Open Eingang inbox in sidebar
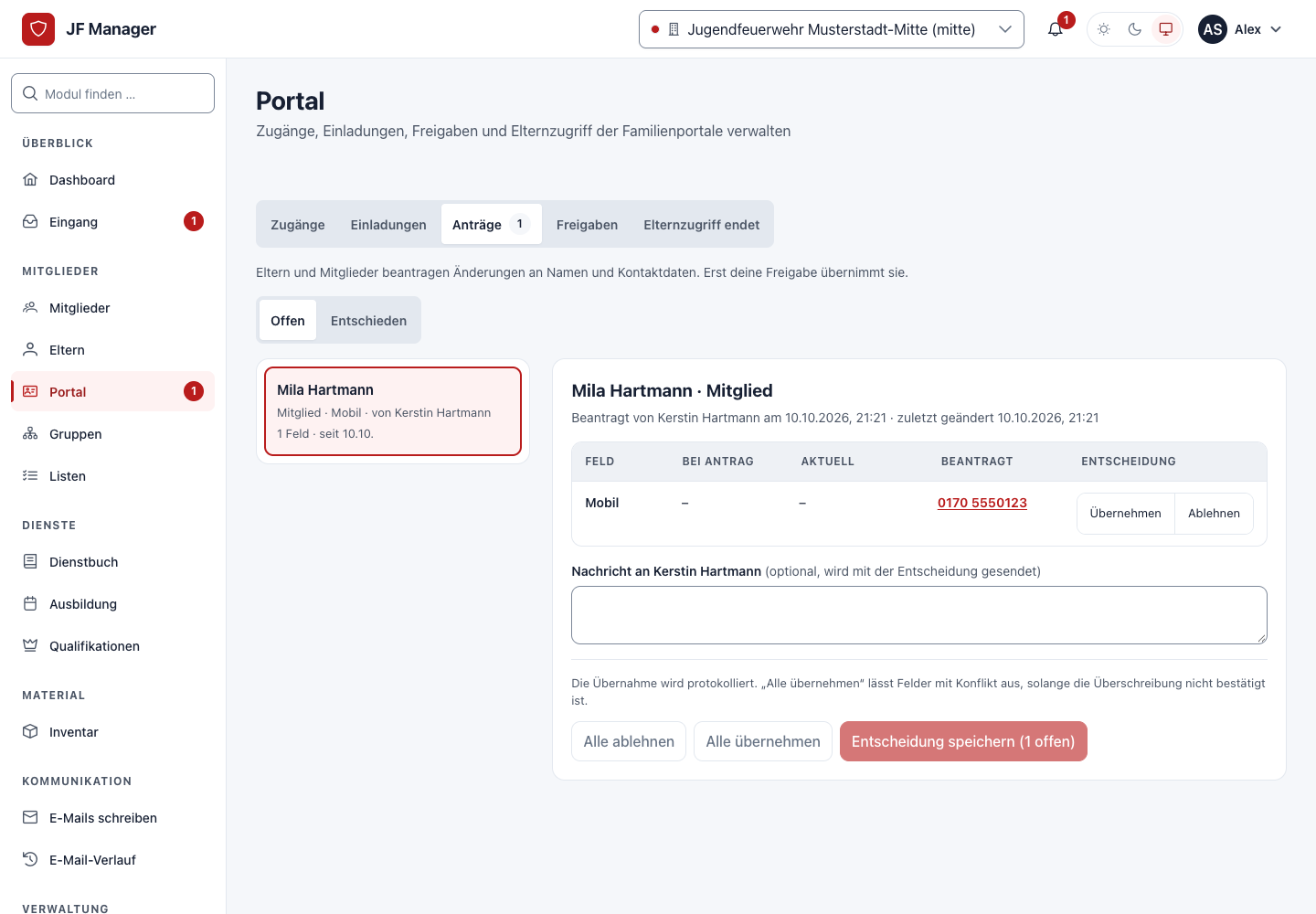The width and height of the screenshot is (1316, 914). [x=112, y=222]
